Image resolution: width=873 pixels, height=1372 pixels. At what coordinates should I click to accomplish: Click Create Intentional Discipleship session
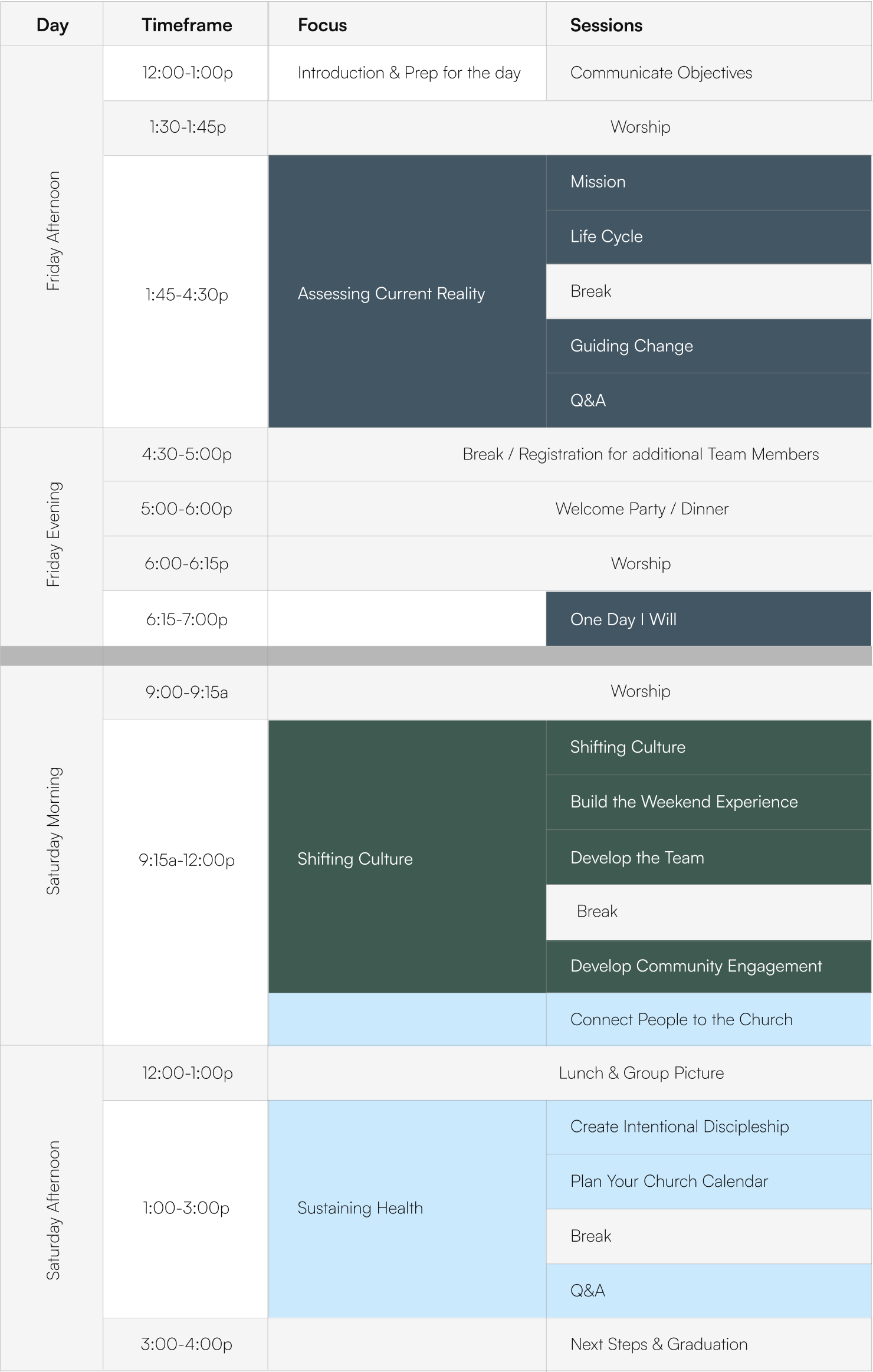pos(709,1127)
